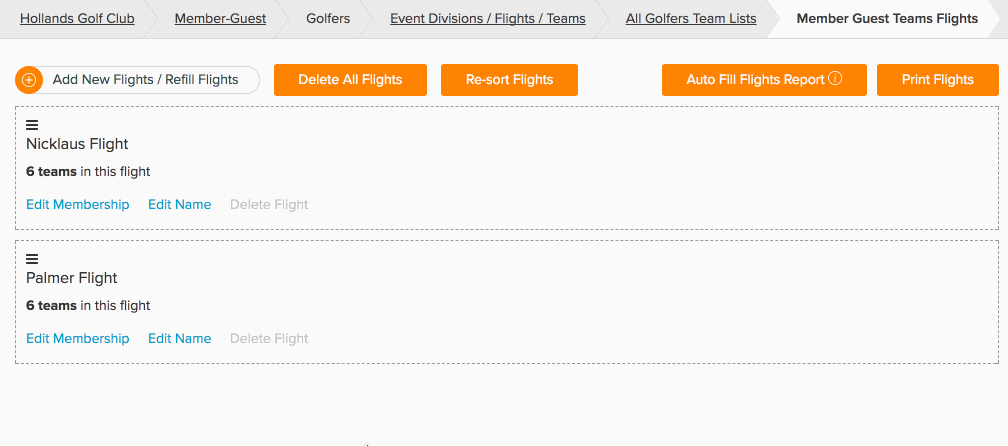Viewport: 1008px width, 446px height.
Task: Open the Member-Guest breadcrumb link
Action: (220, 19)
